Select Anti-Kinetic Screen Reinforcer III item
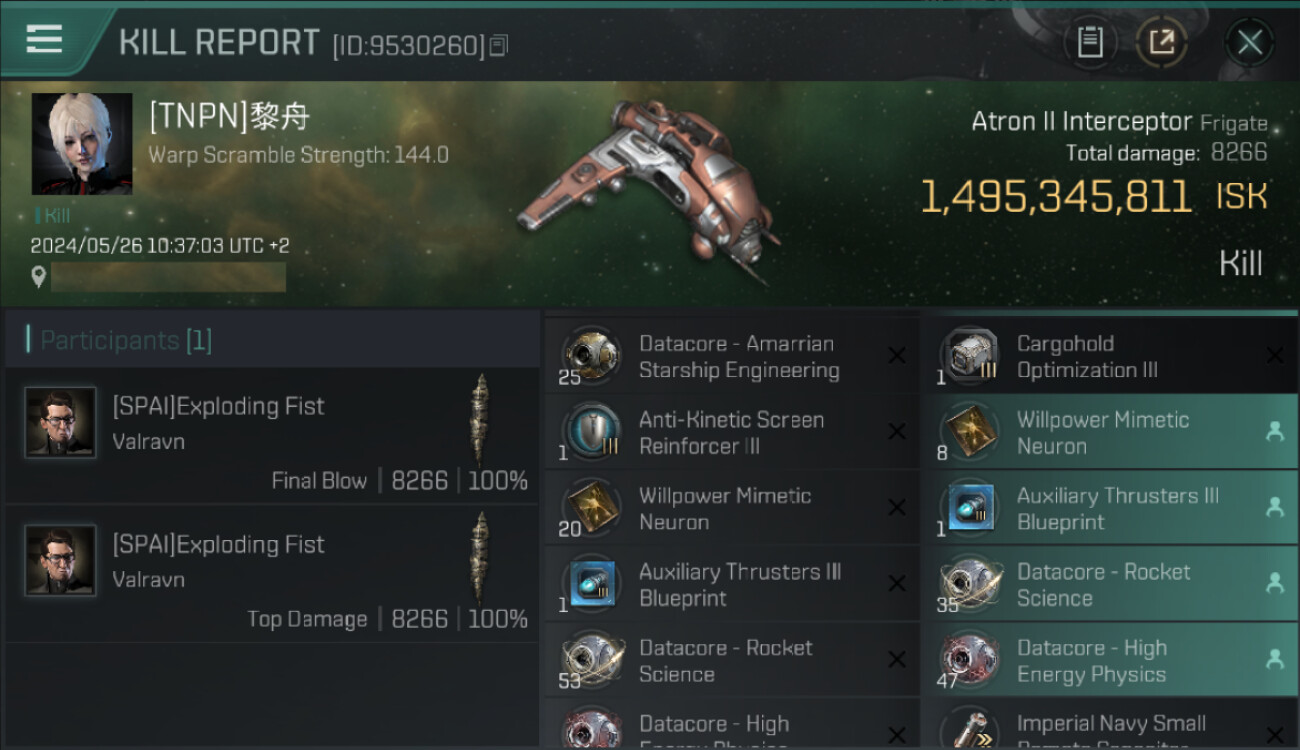 point(732,432)
